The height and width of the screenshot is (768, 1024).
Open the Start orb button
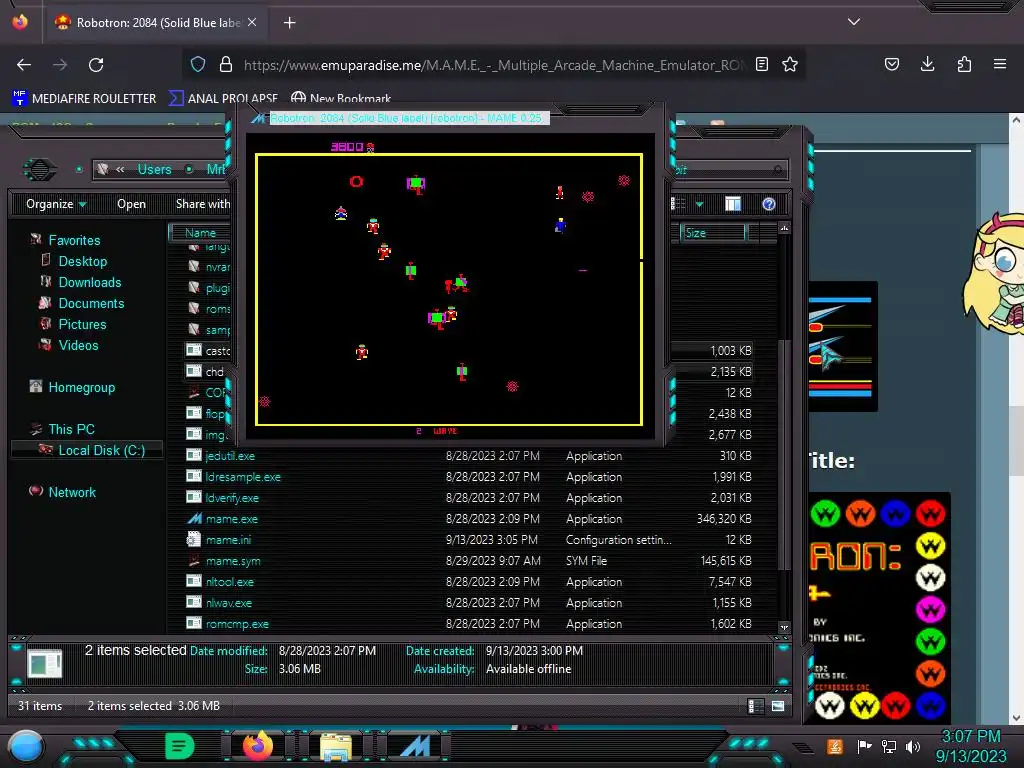(25, 746)
